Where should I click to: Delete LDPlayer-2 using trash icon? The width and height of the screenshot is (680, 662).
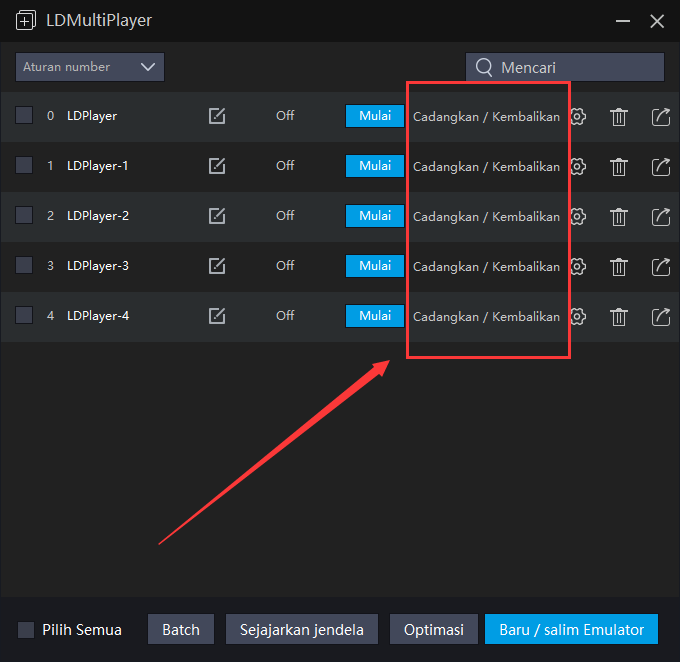619,216
